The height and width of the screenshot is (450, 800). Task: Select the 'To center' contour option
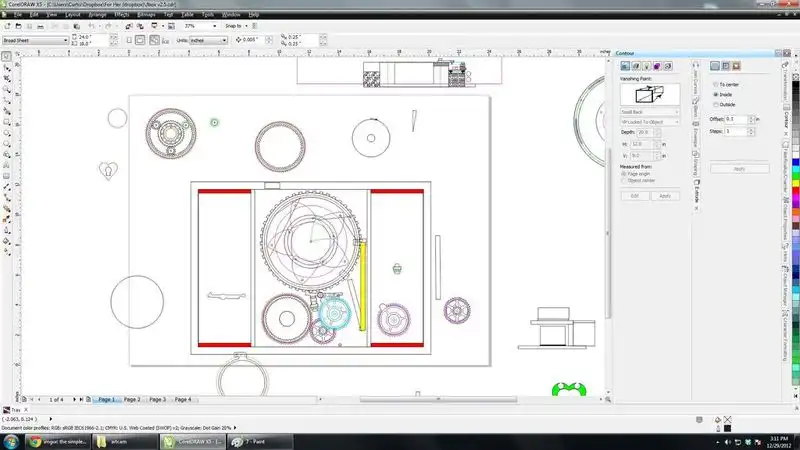[715, 85]
